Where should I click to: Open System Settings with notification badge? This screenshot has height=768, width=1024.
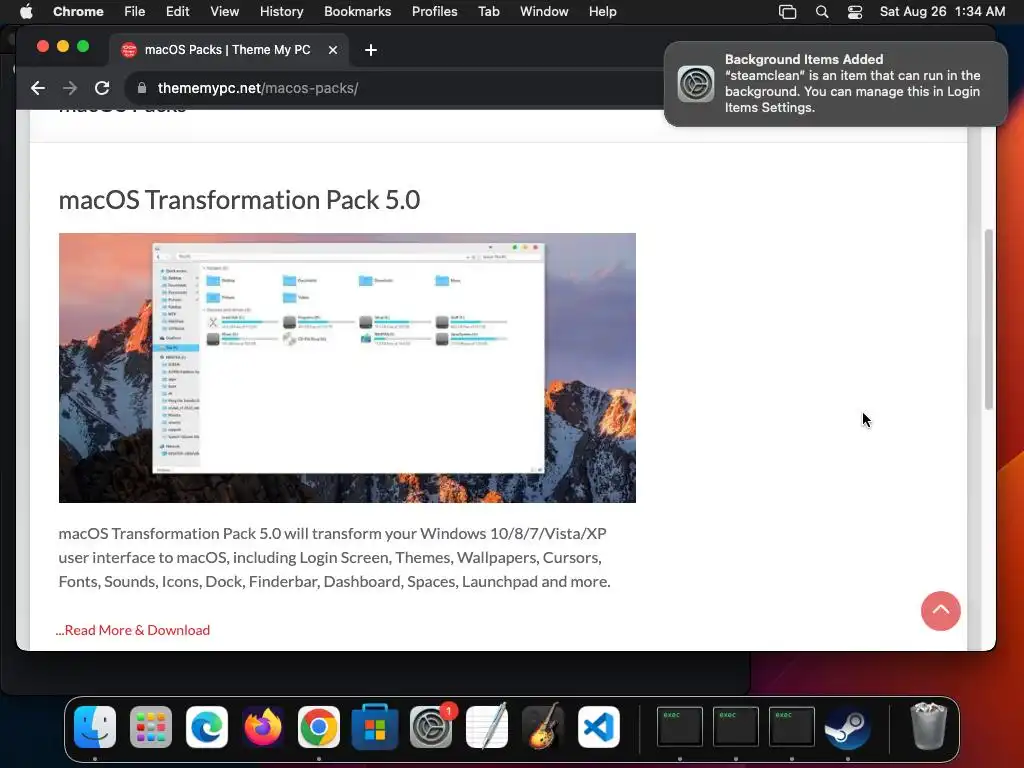[x=431, y=727]
